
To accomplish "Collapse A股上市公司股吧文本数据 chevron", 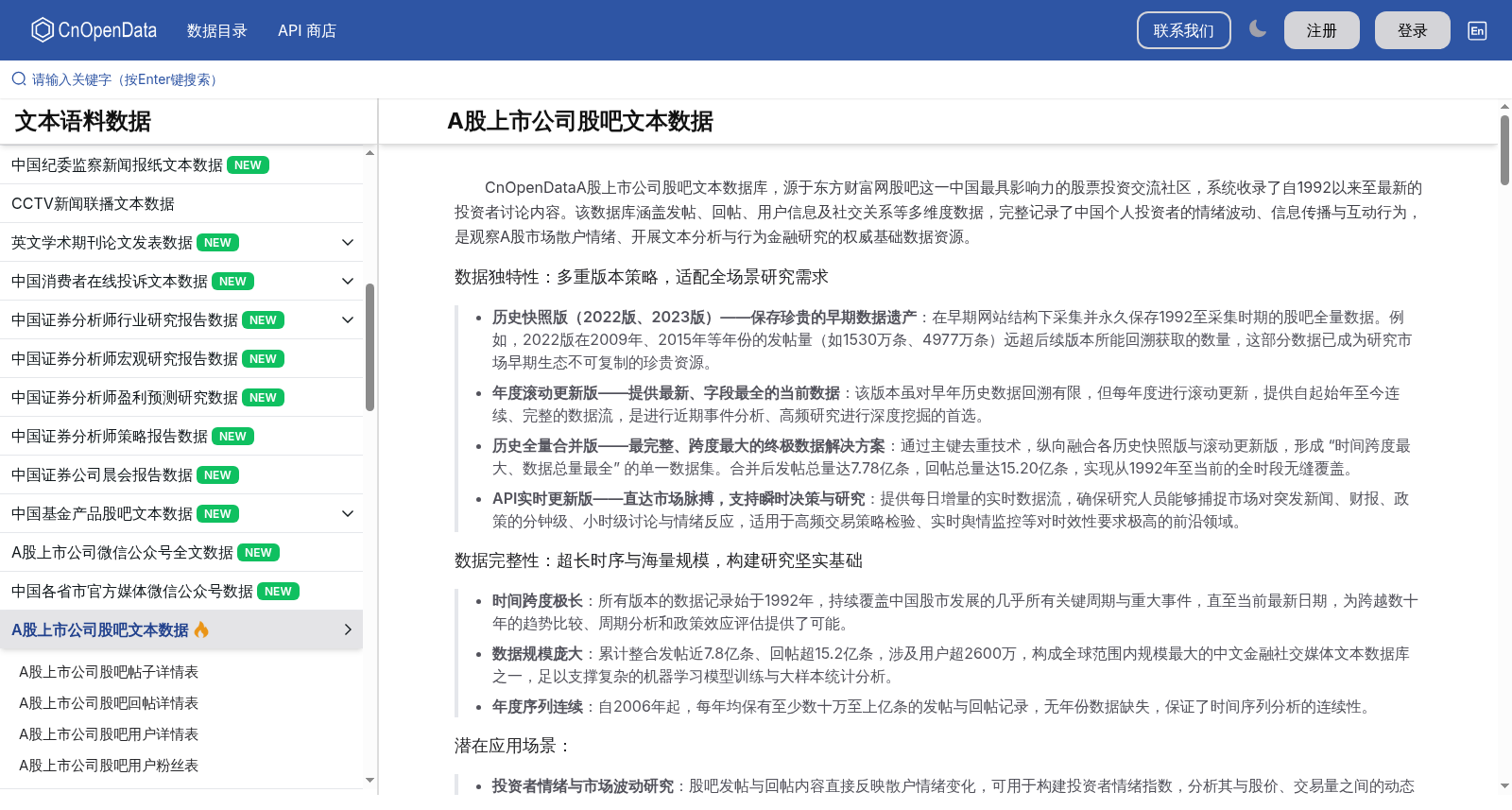I will tap(348, 629).
